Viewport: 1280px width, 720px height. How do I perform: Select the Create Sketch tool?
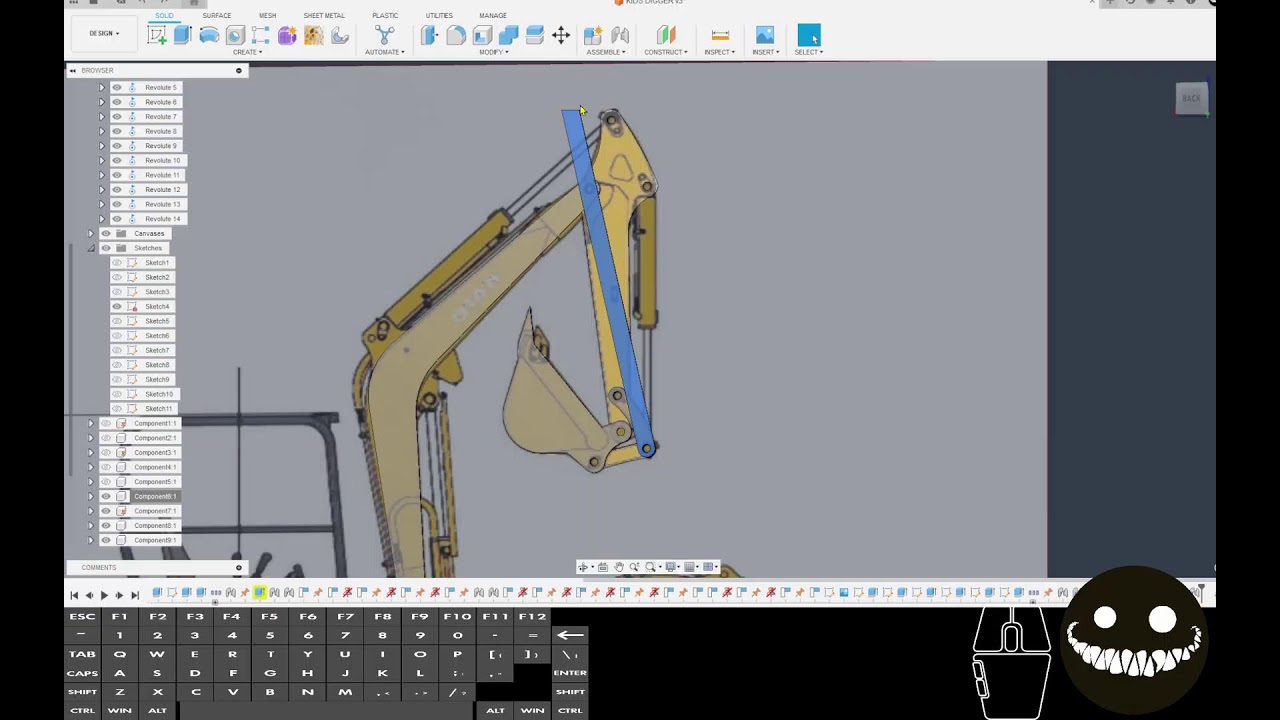[157, 36]
